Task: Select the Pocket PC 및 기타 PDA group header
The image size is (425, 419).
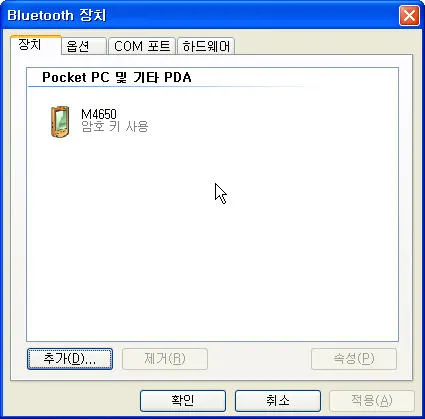Action: coord(116,77)
